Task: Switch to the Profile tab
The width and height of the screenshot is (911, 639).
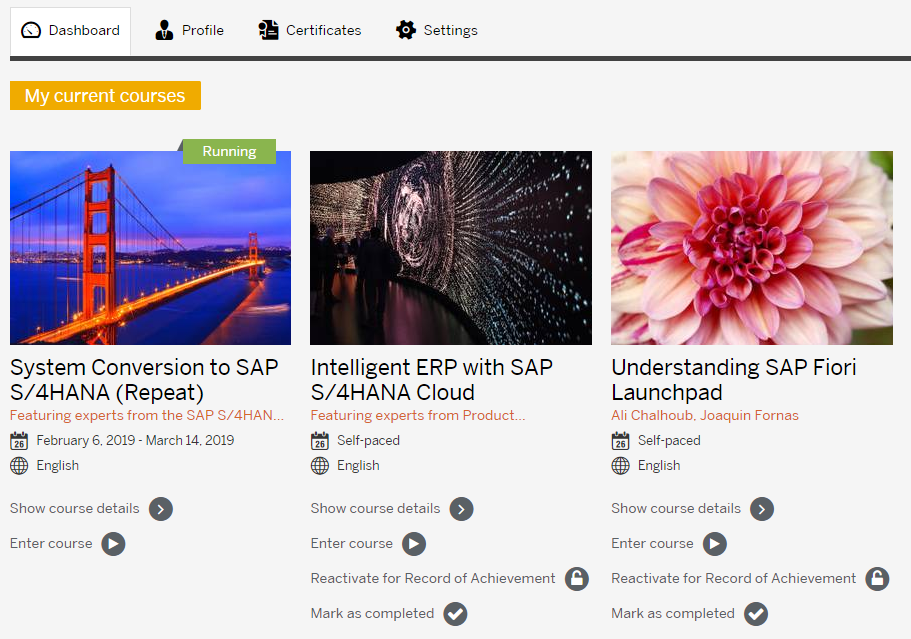Action: (x=189, y=30)
